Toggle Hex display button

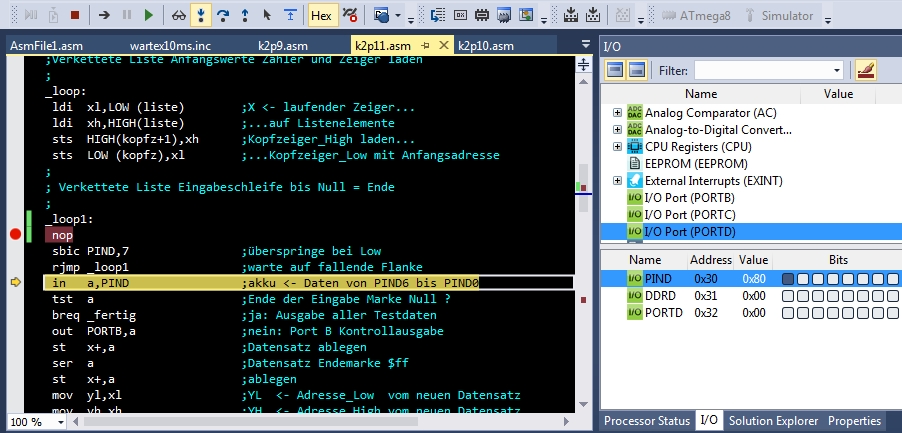pyautogui.click(x=320, y=15)
